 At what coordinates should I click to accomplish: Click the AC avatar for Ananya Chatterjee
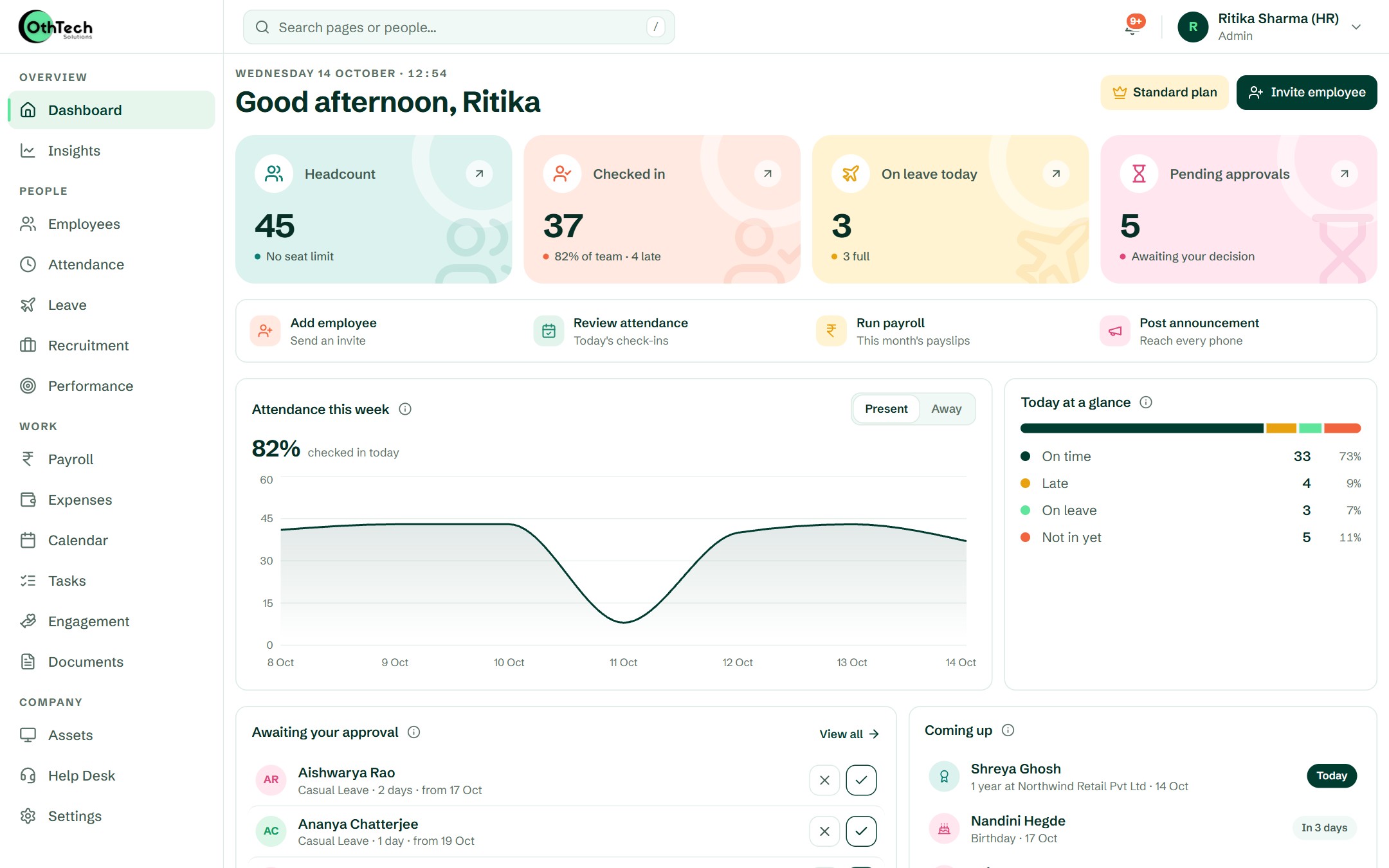coord(271,831)
